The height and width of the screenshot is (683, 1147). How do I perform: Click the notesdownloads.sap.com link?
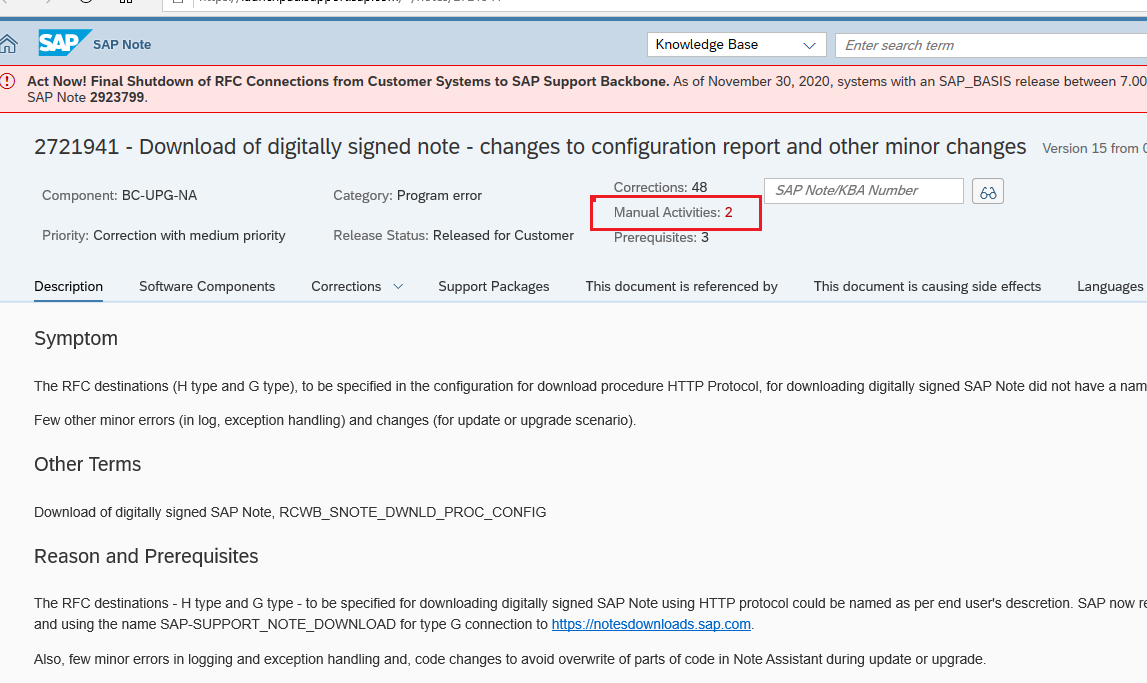tap(651, 624)
